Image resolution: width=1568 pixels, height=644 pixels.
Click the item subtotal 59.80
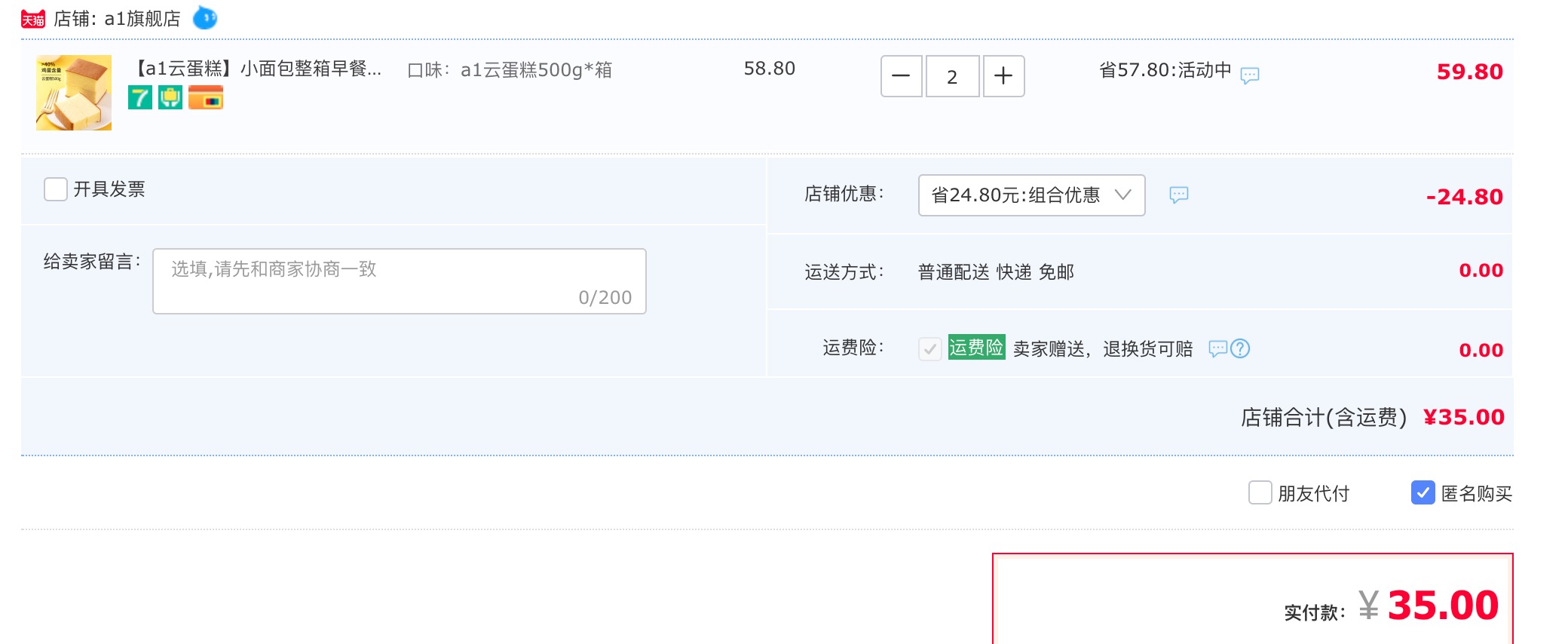(x=1469, y=72)
